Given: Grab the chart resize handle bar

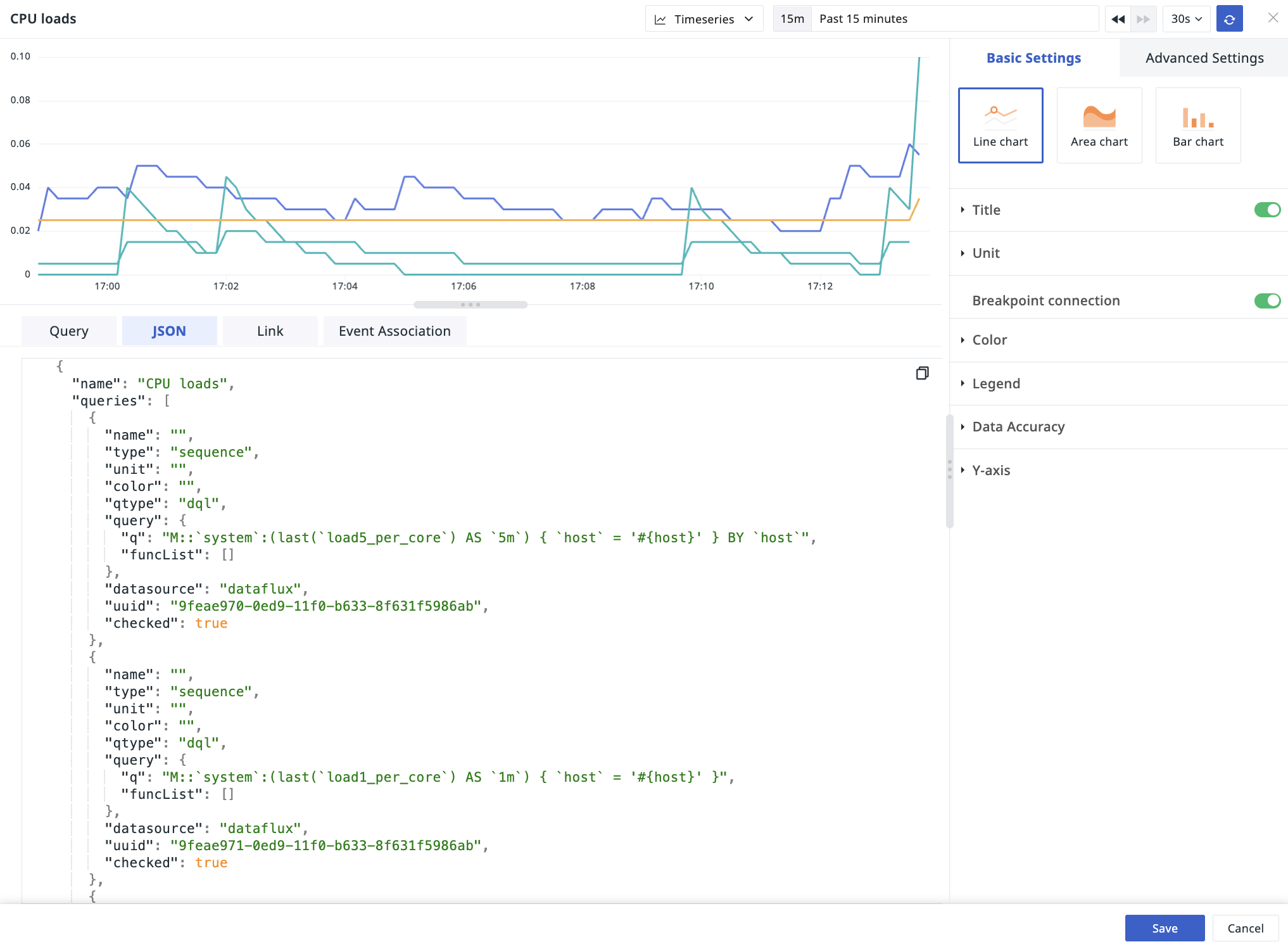Looking at the screenshot, I should coord(470,305).
